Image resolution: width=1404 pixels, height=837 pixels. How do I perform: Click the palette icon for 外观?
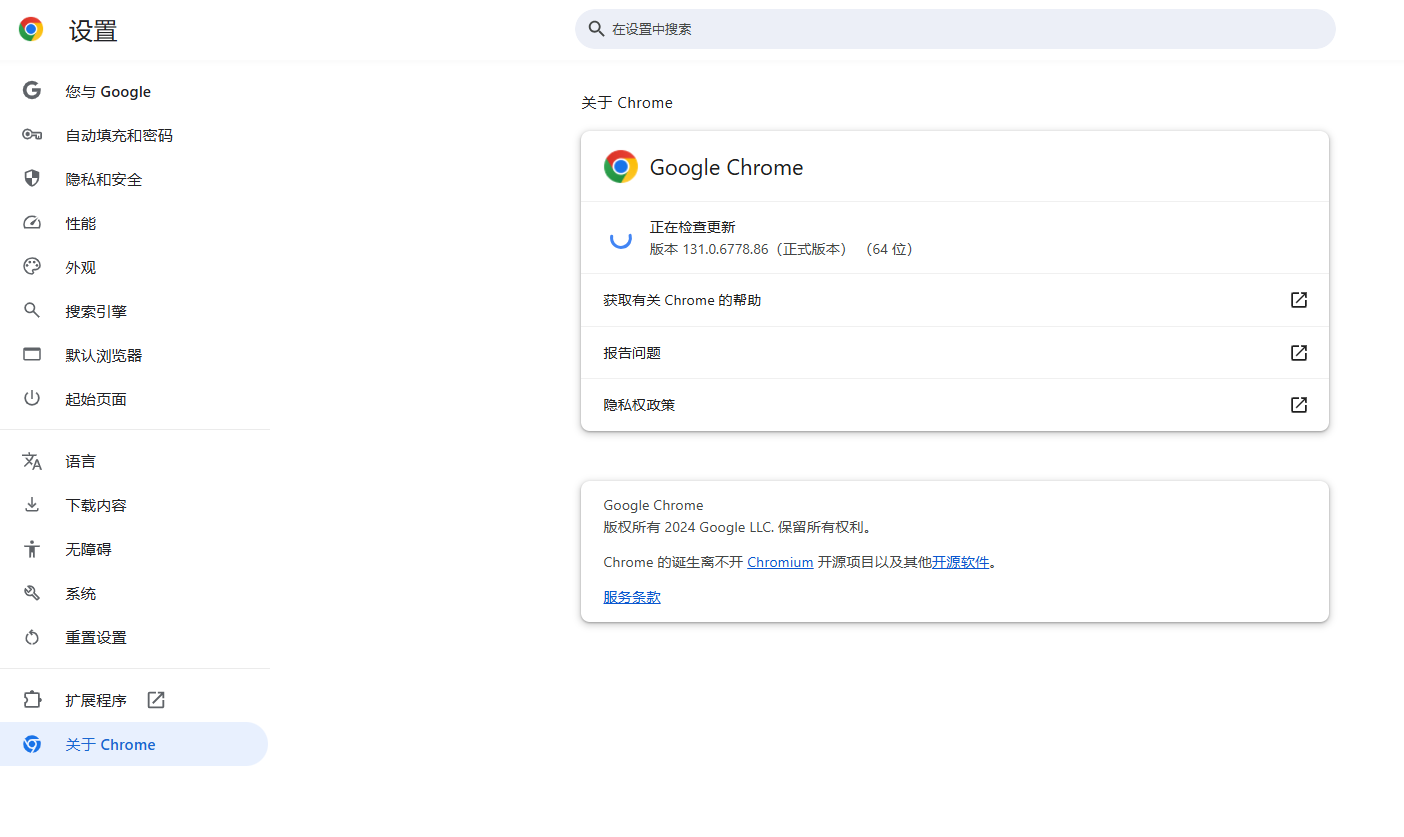[x=32, y=267]
